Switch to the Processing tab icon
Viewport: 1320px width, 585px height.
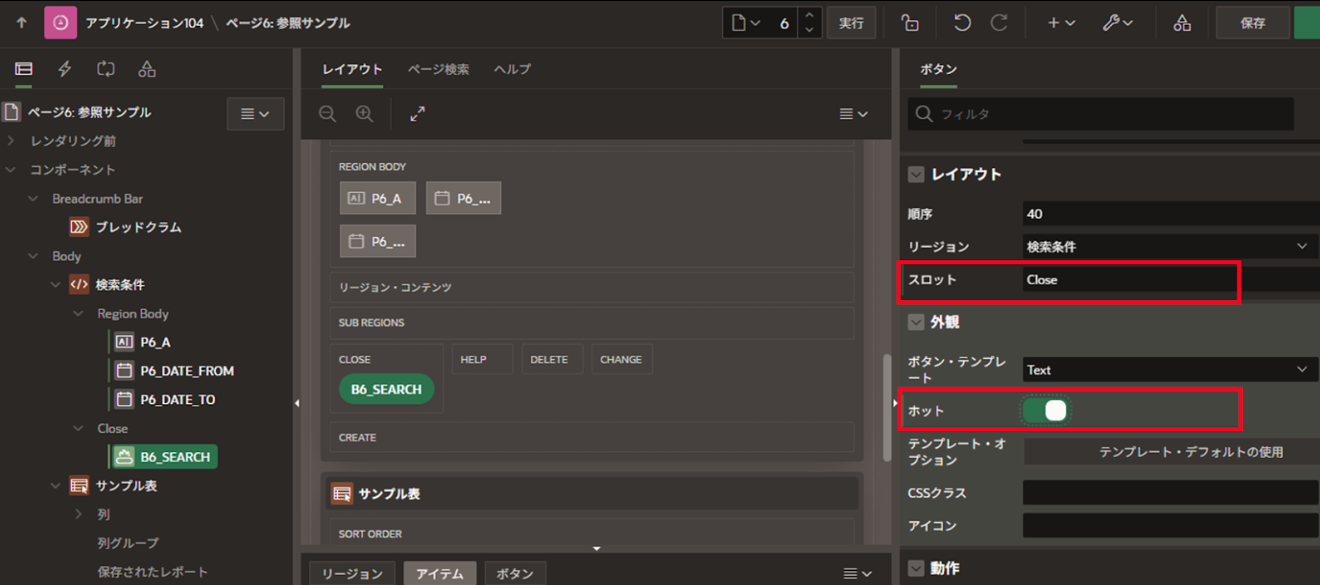click(x=106, y=69)
